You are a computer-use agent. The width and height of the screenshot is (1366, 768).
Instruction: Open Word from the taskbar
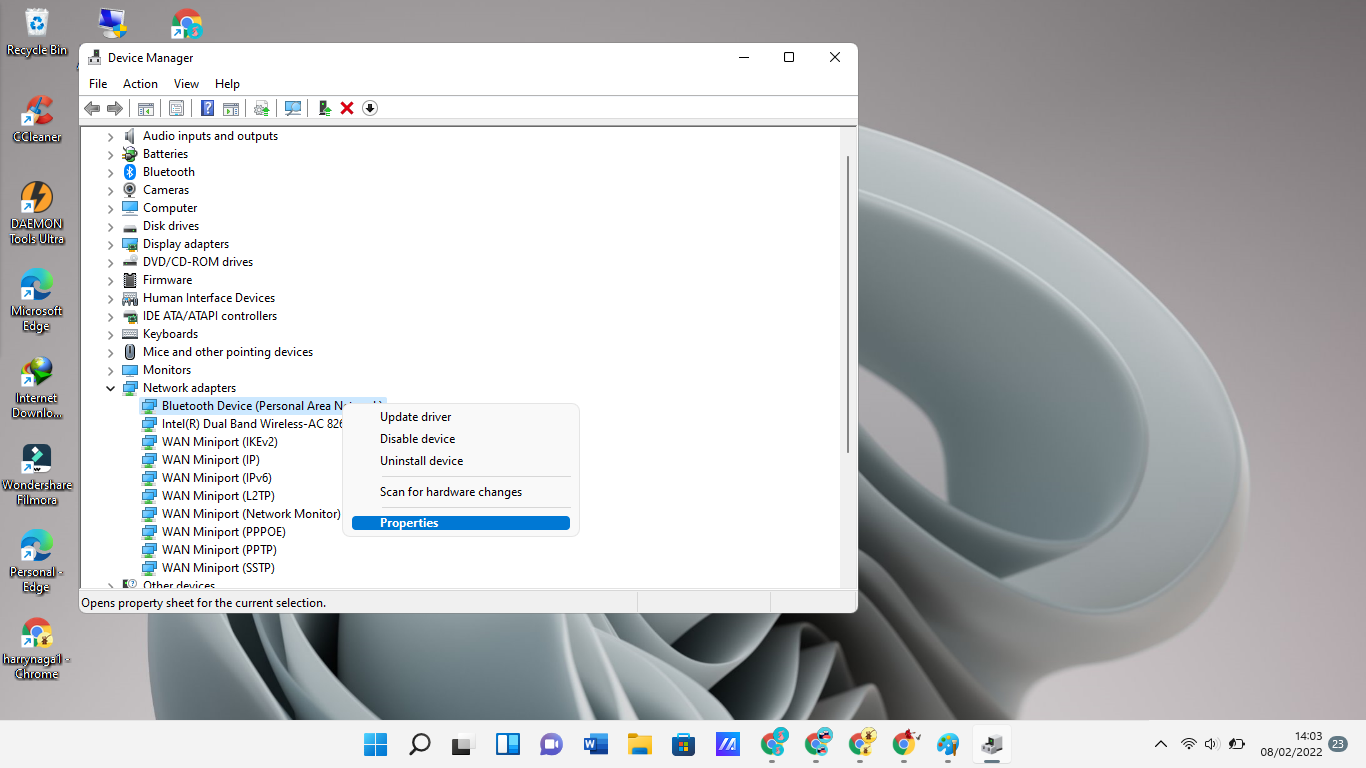click(596, 744)
